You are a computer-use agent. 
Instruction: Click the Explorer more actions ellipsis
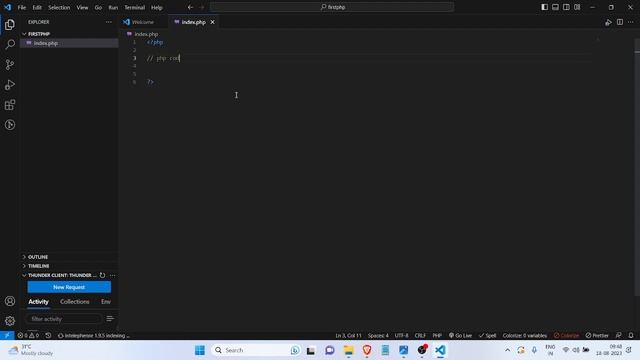109,22
